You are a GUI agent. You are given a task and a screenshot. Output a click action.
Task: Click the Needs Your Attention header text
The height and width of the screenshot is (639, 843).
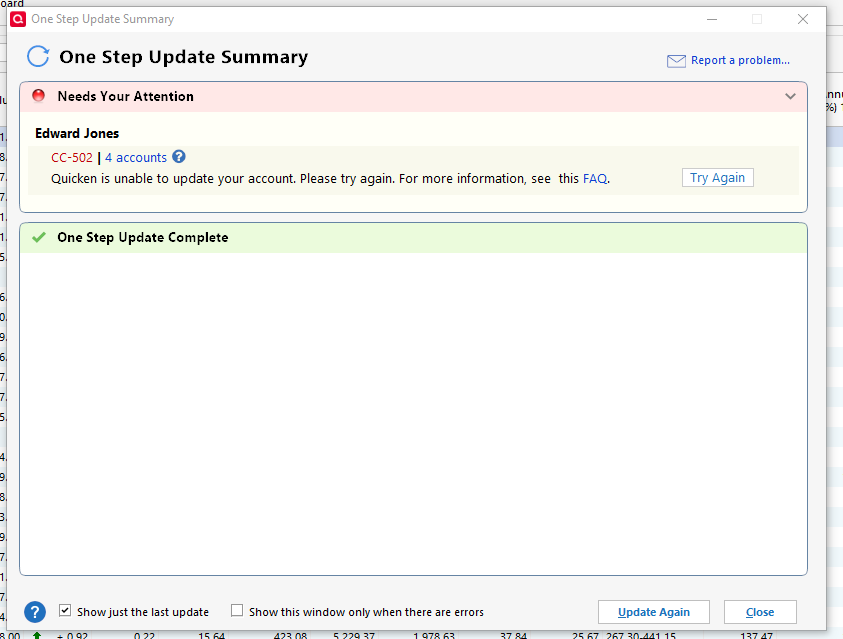click(125, 96)
